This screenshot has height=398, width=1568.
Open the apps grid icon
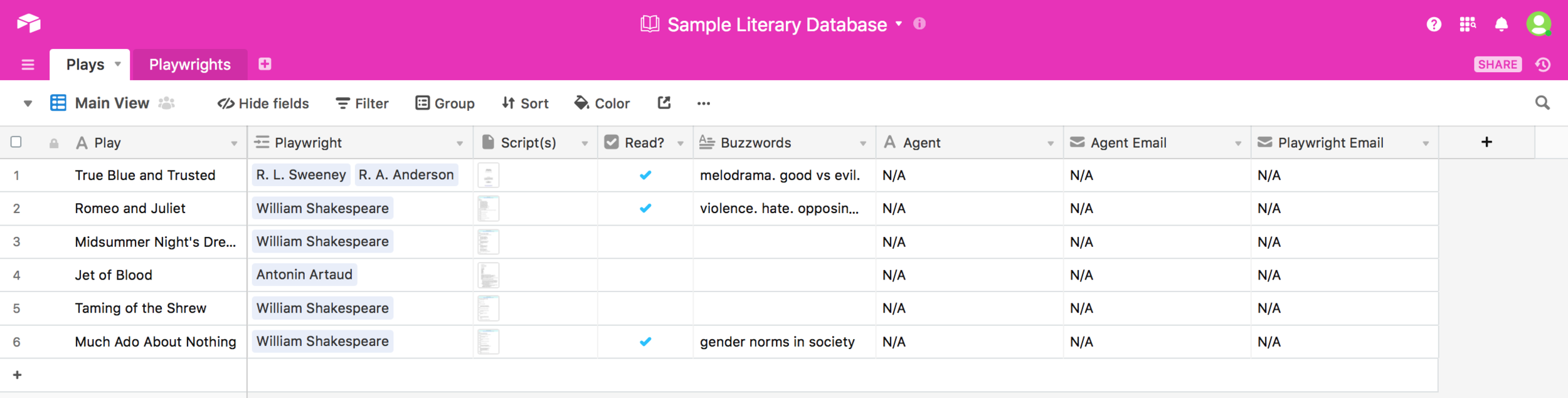click(x=1468, y=24)
